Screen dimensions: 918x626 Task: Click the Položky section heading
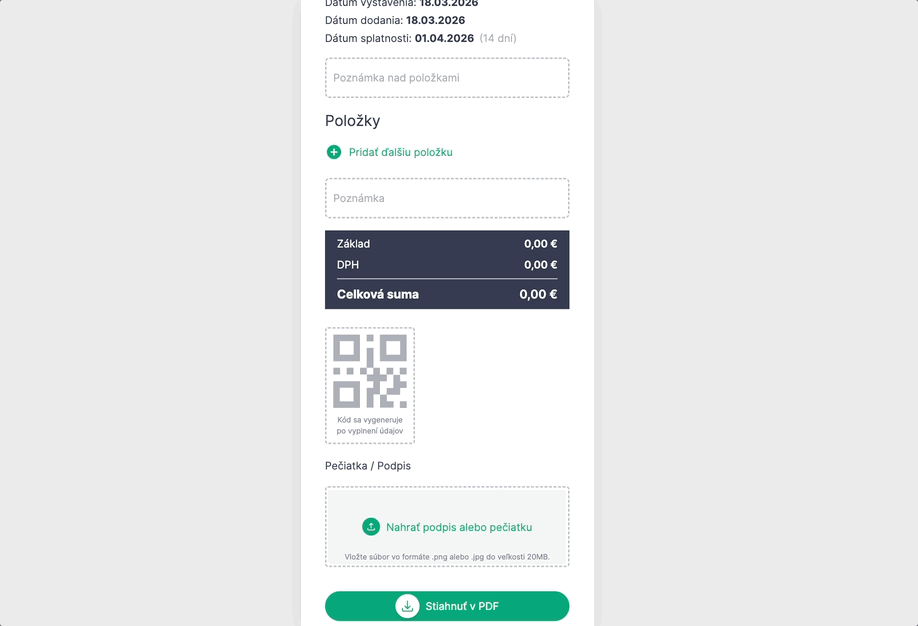353,121
